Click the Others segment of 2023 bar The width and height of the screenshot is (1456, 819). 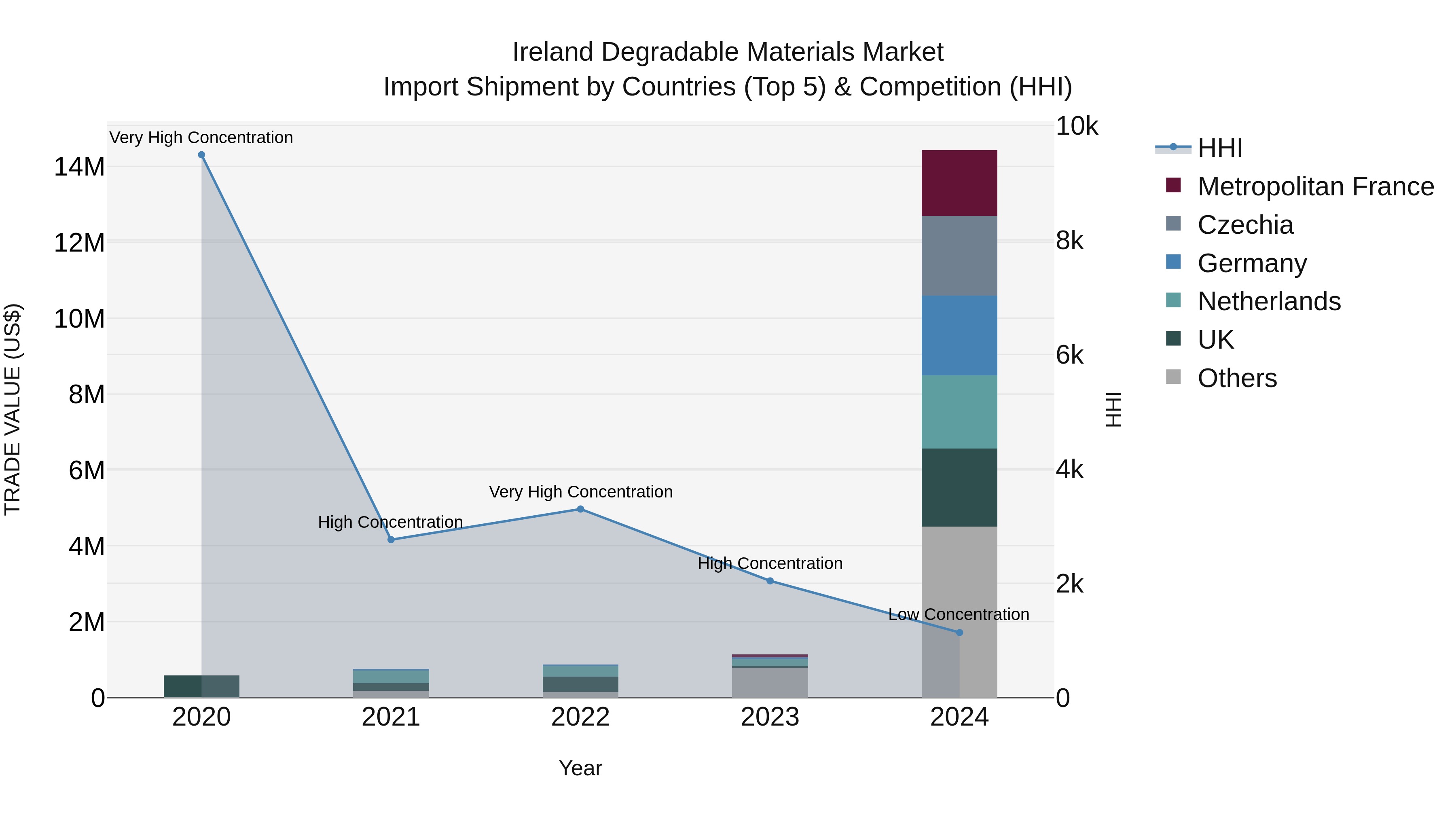click(x=770, y=683)
